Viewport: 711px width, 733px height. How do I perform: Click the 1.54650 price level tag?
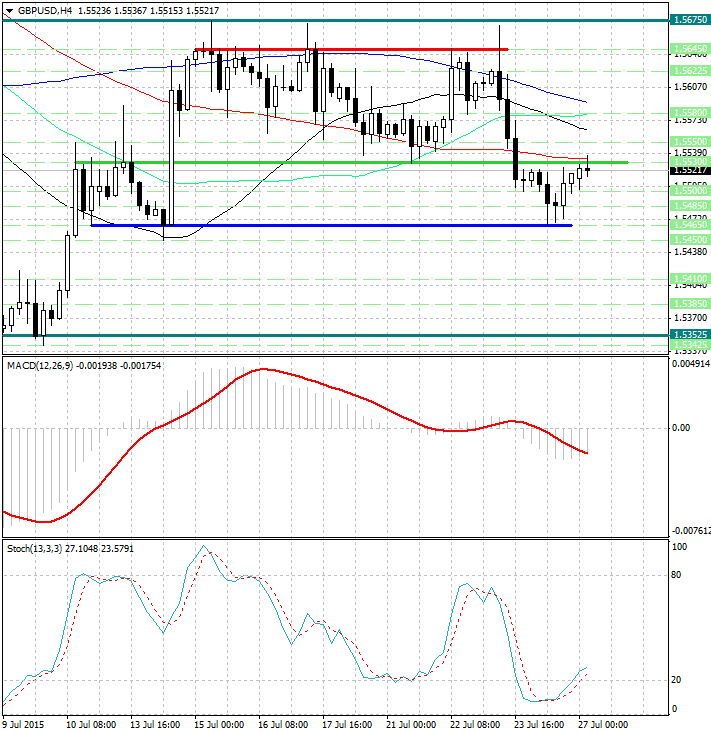point(691,226)
